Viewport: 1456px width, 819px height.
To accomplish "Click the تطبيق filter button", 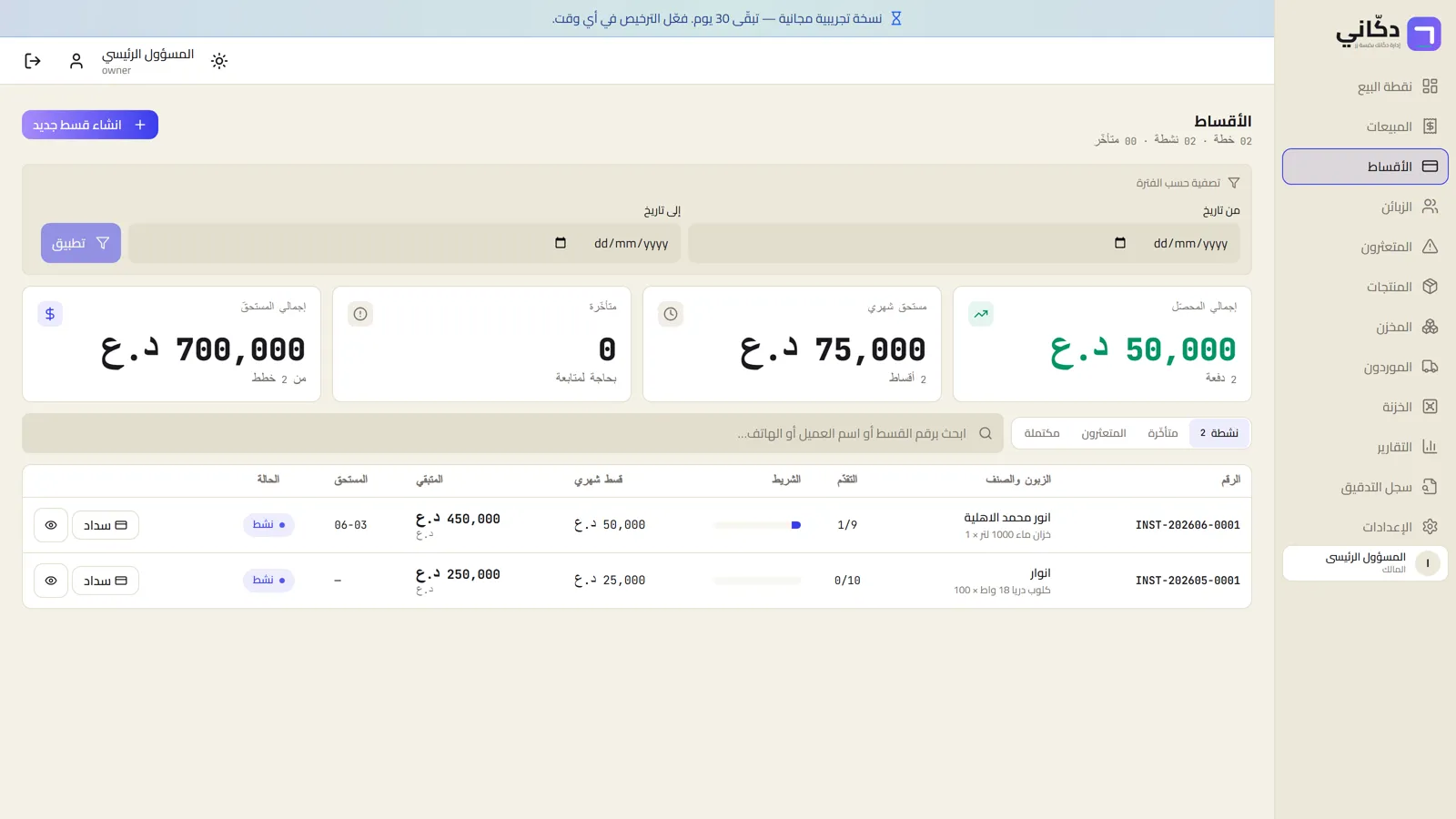I will (81, 243).
